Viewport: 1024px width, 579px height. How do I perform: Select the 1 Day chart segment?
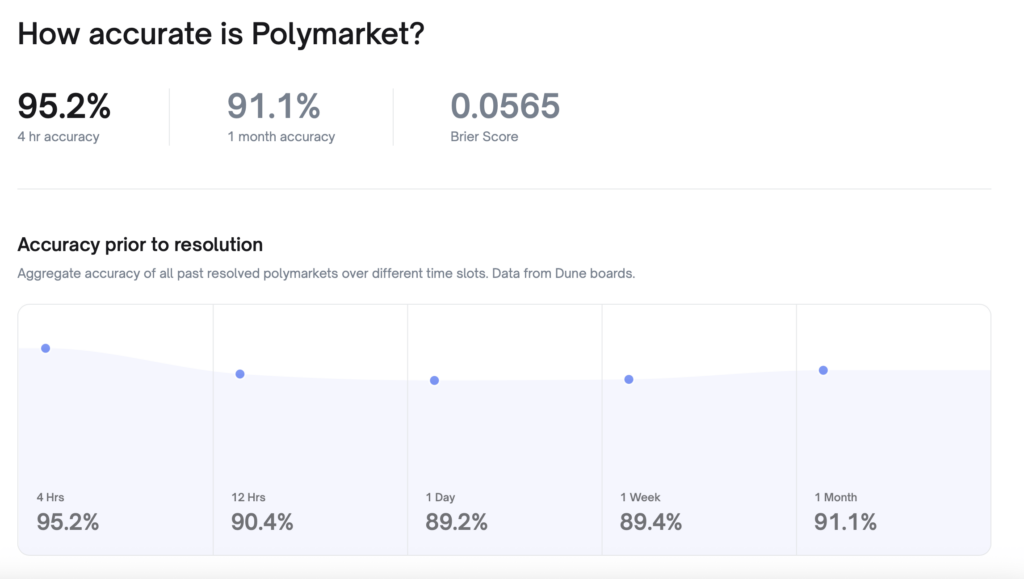click(504, 430)
